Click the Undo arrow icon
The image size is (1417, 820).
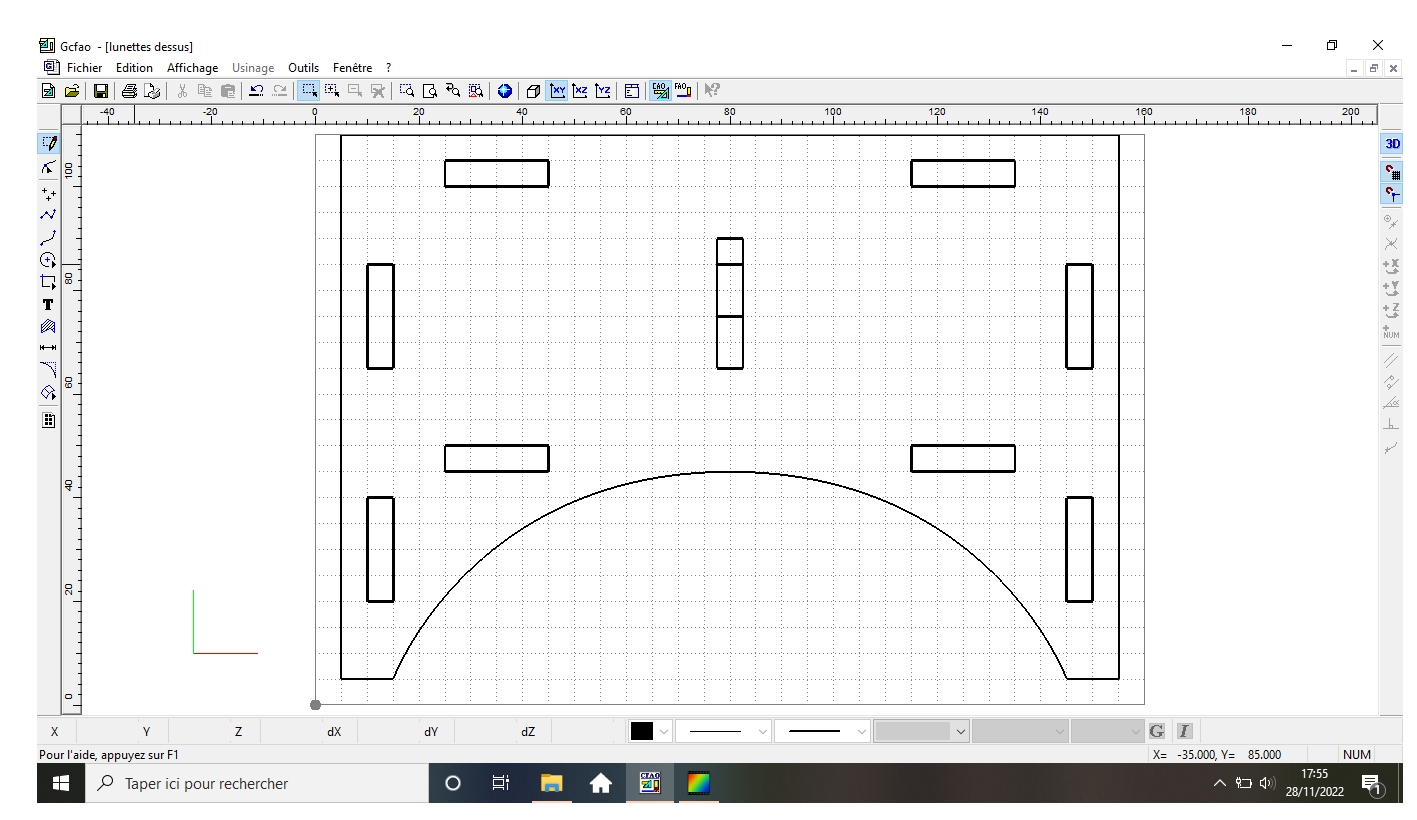pos(256,90)
